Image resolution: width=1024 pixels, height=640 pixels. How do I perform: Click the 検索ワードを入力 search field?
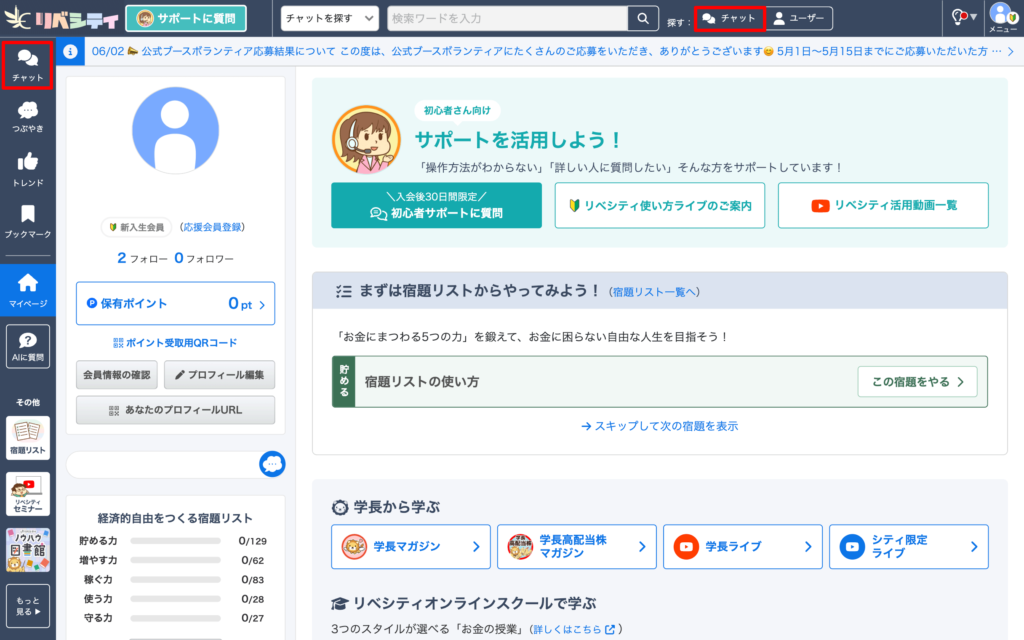pos(506,18)
